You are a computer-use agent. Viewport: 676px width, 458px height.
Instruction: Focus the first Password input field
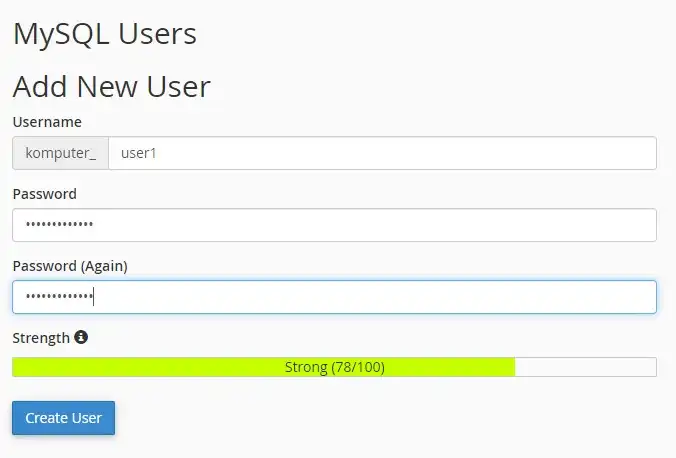pos(335,225)
